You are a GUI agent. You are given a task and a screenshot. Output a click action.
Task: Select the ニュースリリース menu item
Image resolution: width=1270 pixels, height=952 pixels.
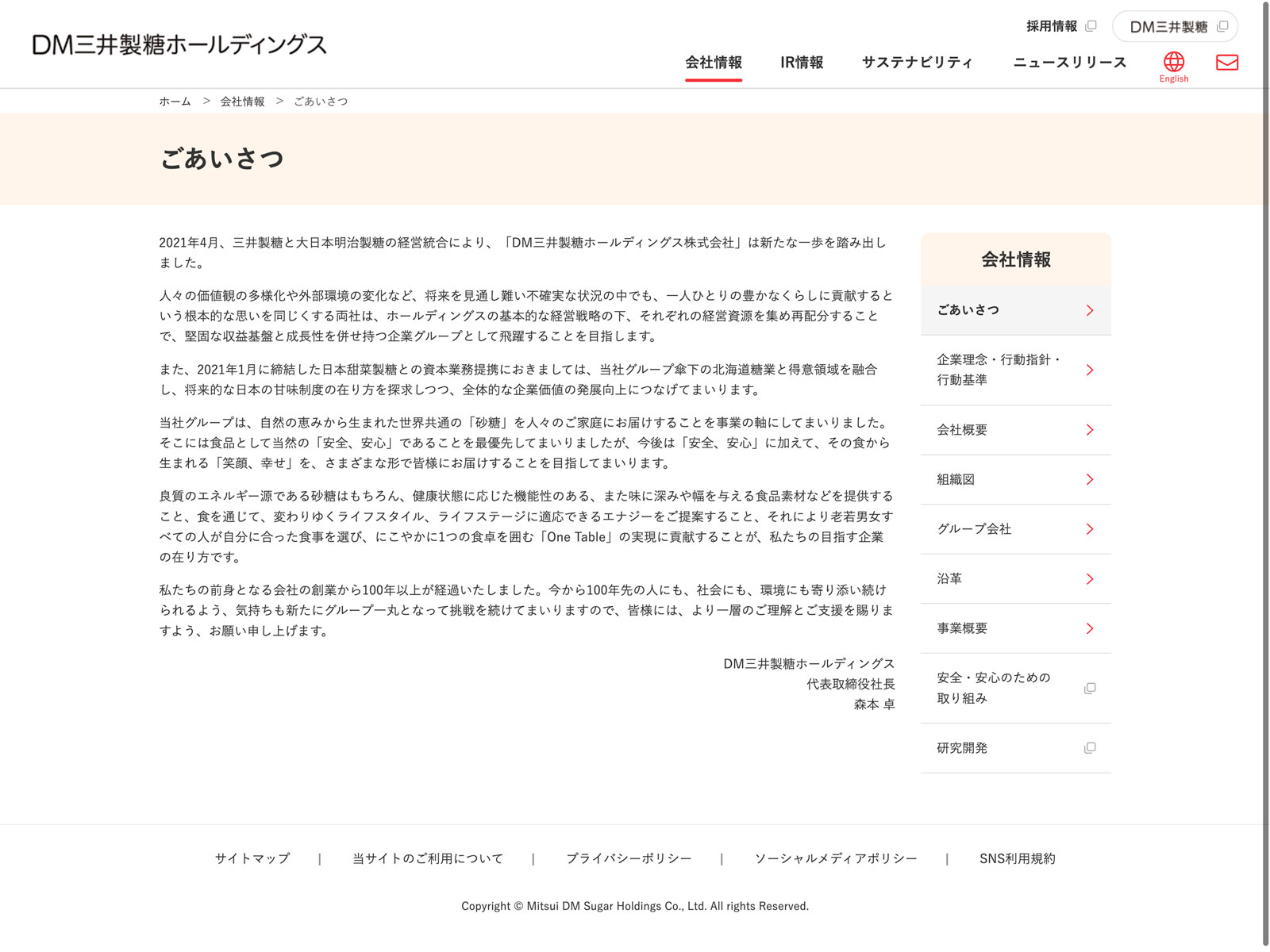(x=1069, y=63)
